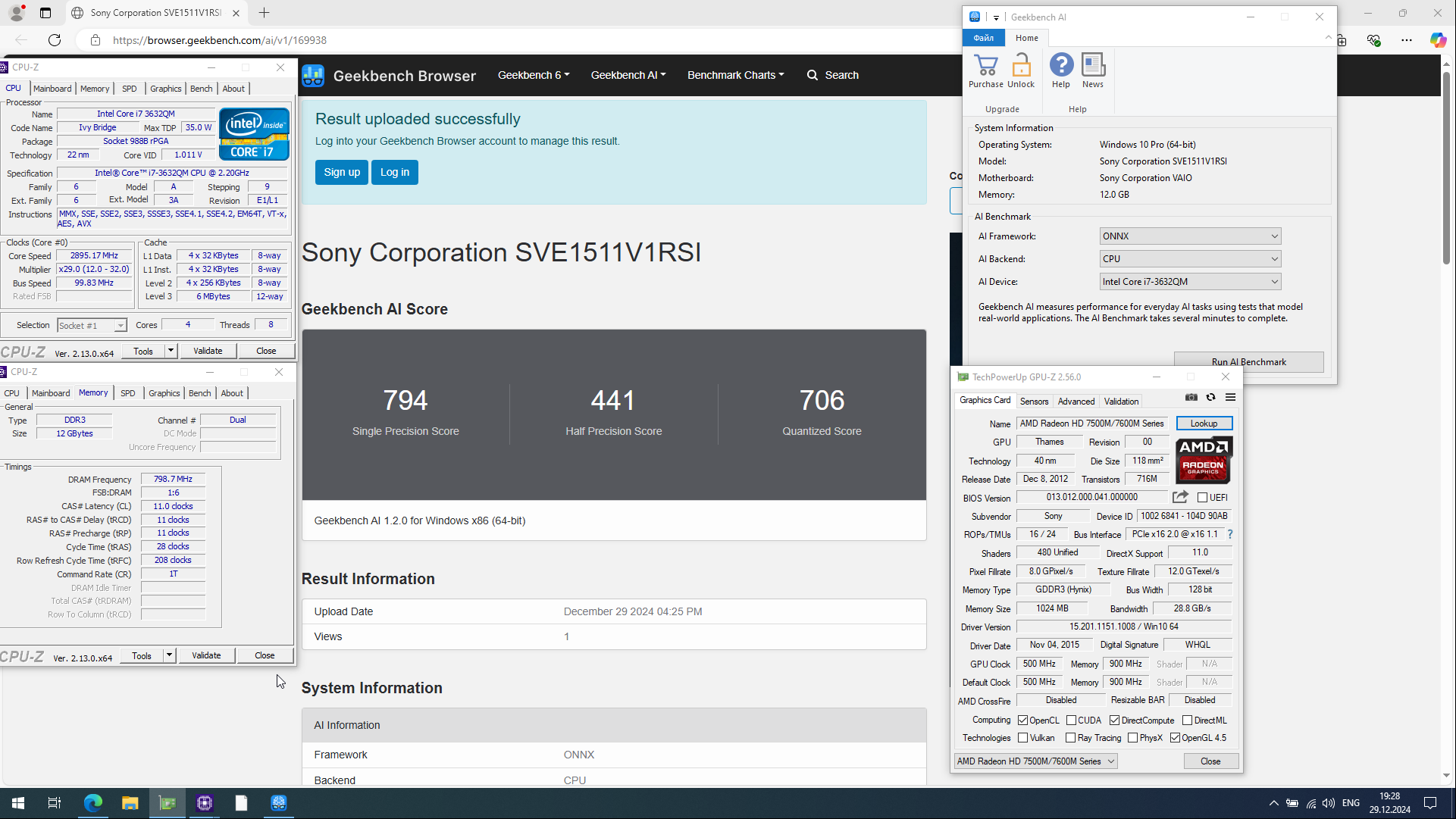The image size is (1456, 819).
Task: Open the Tools arrow in the bottom CPU-Z window
Action: [169, 655]
